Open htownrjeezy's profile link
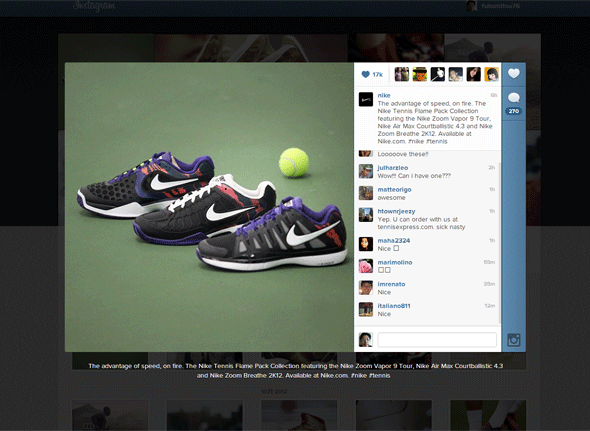The image size is (590, 431). point(396,211)
